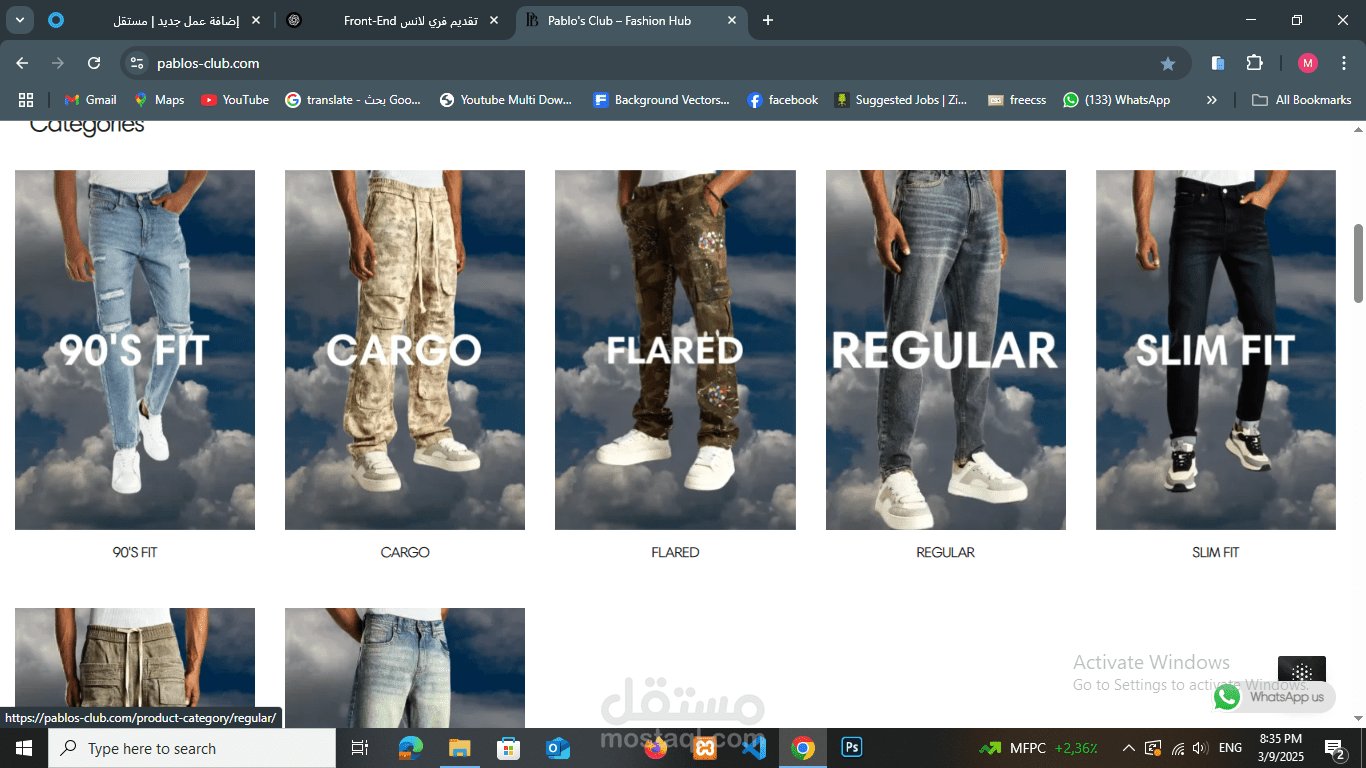This screenshot has width=1366, height=768.
Task: Bookmark this page with the star icon
Action: 1168,63
